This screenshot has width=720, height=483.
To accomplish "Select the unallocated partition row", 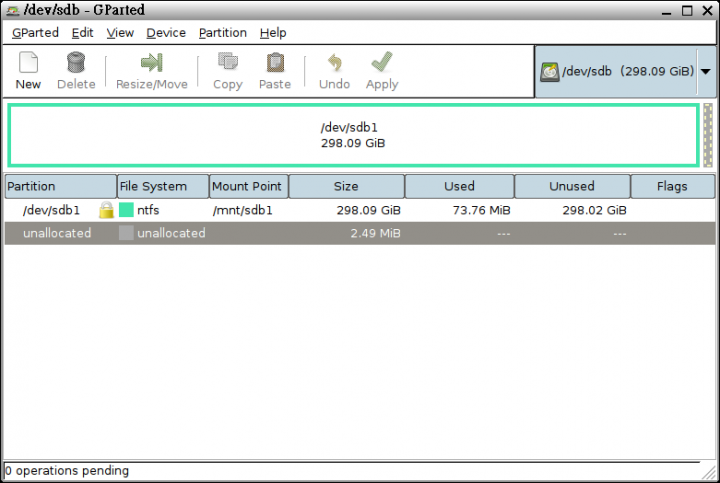I will click(360, 233).
